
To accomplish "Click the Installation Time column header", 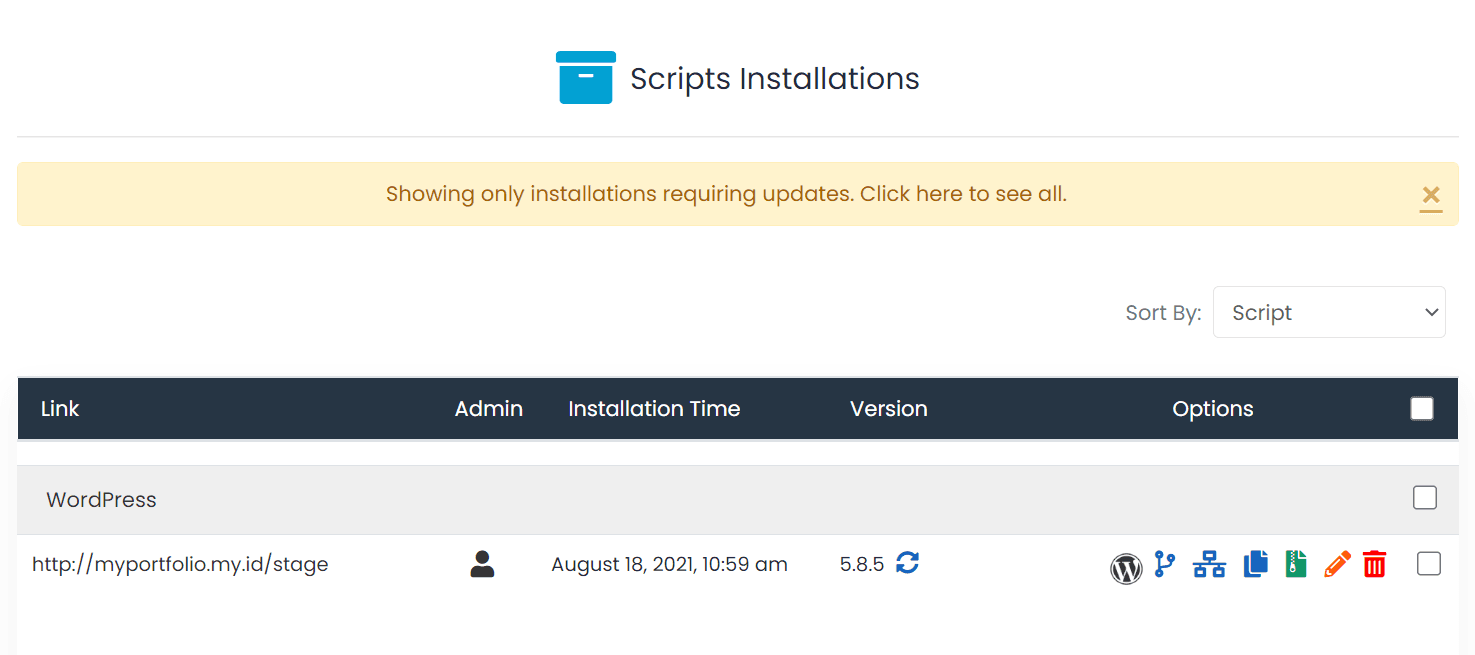I will pyautogui.click(x=654, y=408).
